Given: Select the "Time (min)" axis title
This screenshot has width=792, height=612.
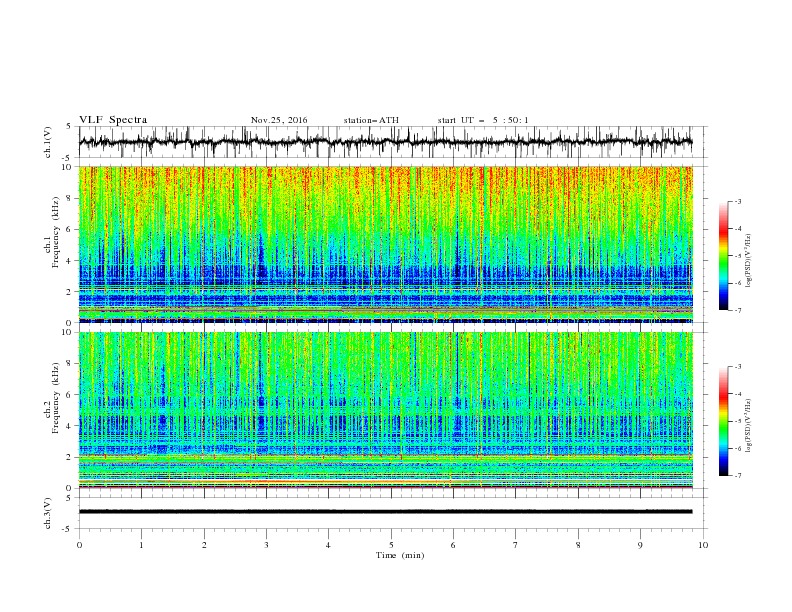Looking at the screenshot, I should click(x=400, y=555).
